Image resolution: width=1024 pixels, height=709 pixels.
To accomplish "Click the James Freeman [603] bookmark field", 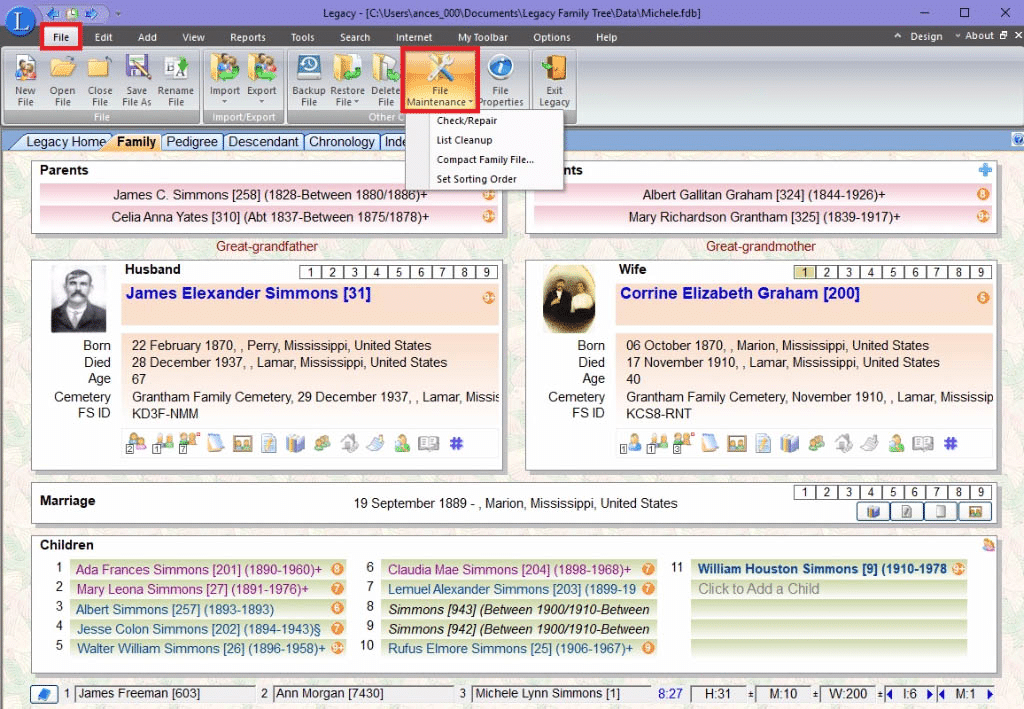I will (x=165, y=694).
